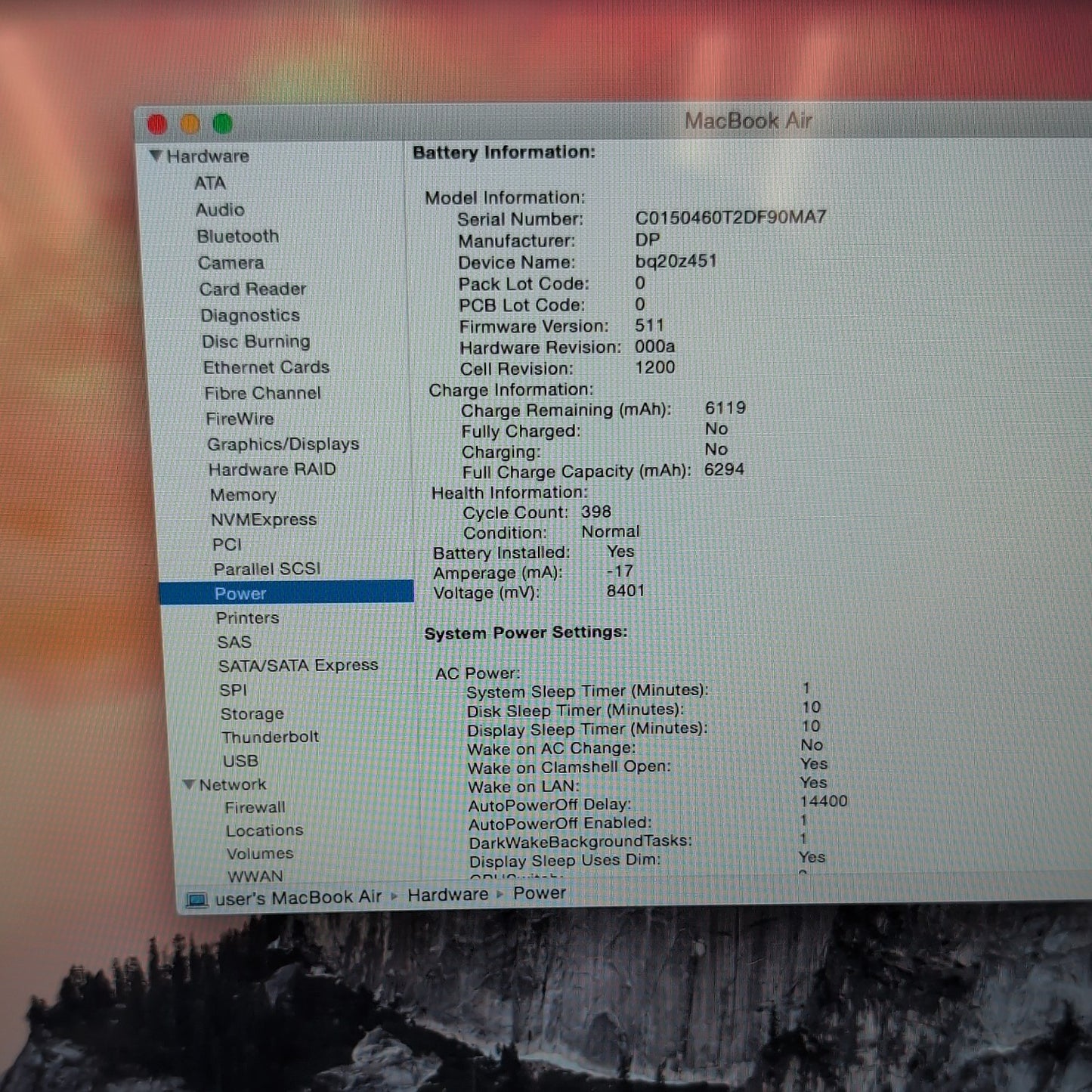This screenshot has height=1092, width=1092.
Task: Click user's MacBook Air in the path bar
Action: point(298,898)
